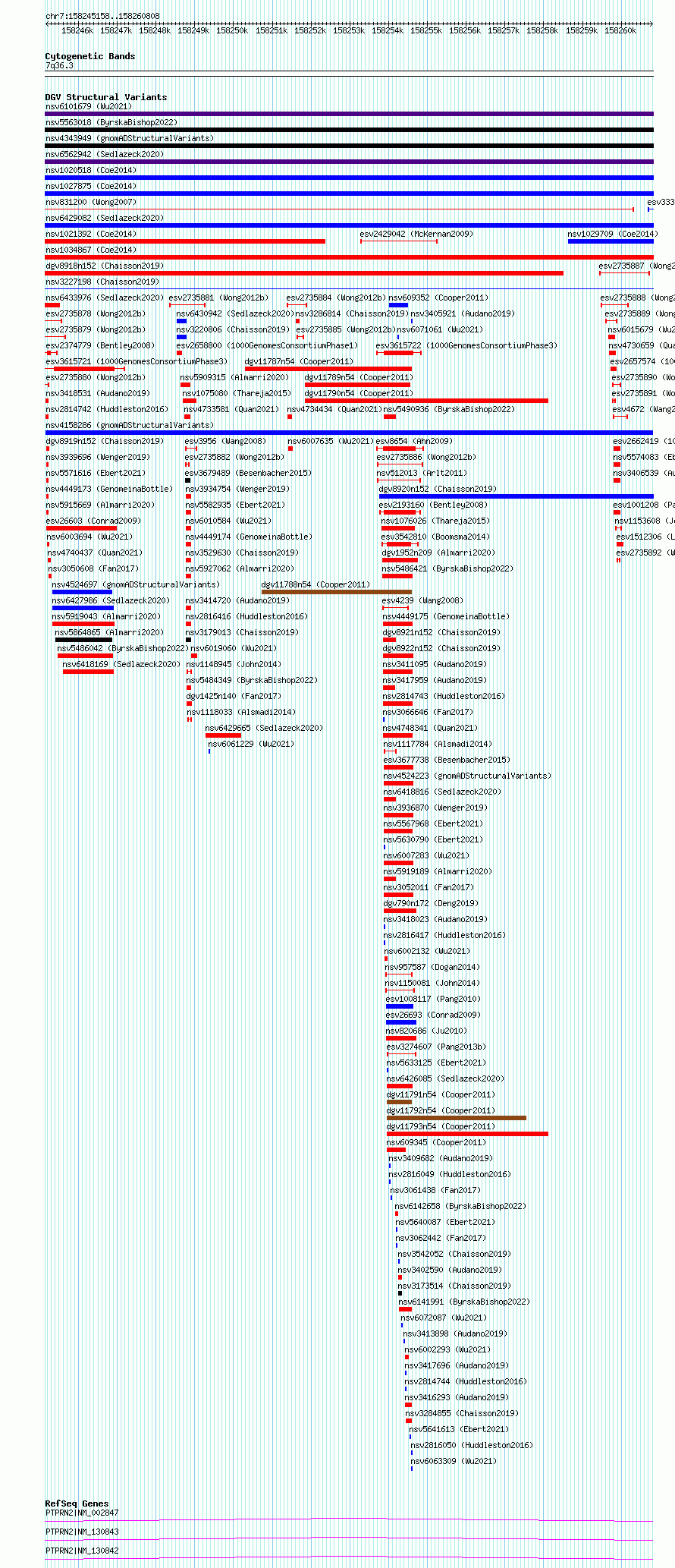This screenshot has width=675, height=1568.
Task: Click nsv831200 (Wong2007) label
Action: (x=90, y=202)
